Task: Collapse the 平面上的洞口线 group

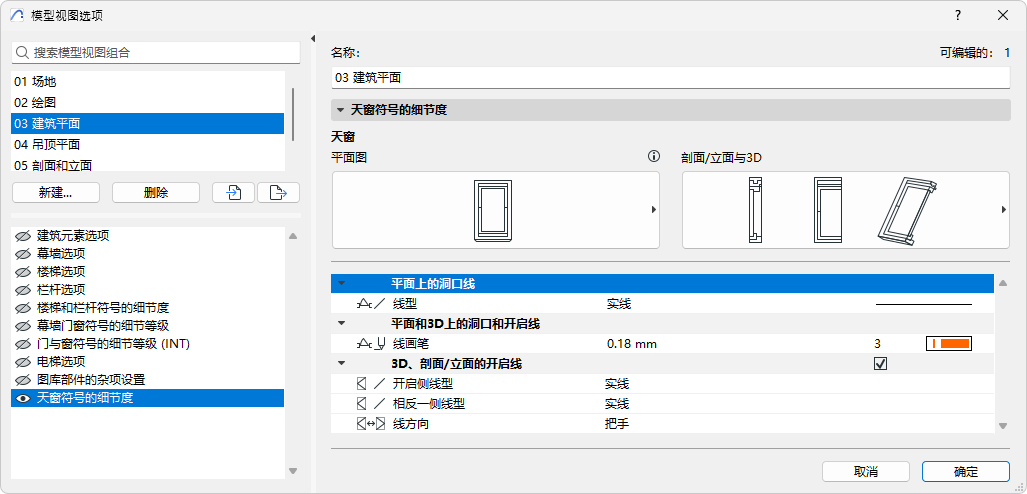Action: point(341,284)
